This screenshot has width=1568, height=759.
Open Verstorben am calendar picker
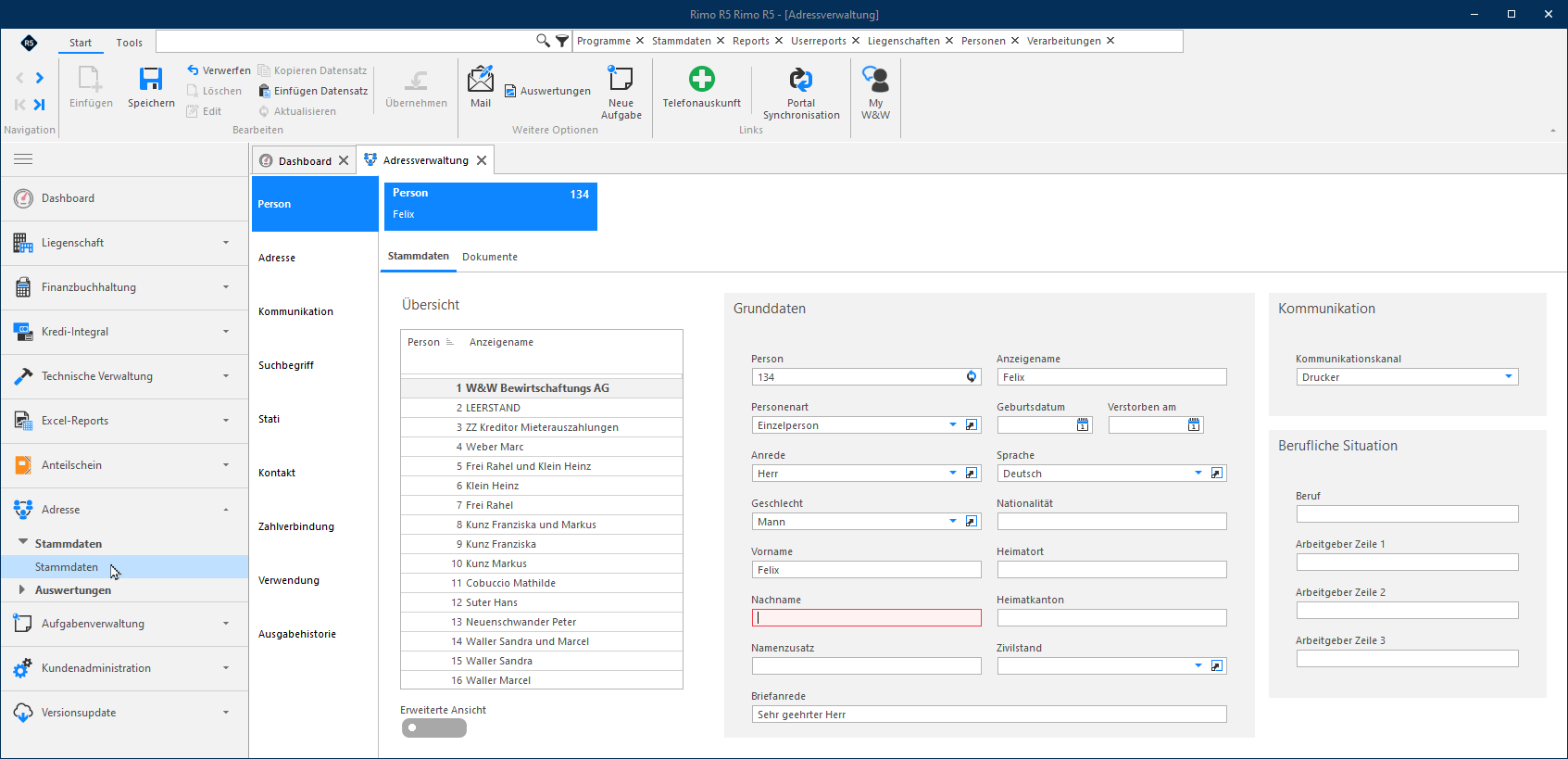pyautogui.click(x=1194, y=425)
